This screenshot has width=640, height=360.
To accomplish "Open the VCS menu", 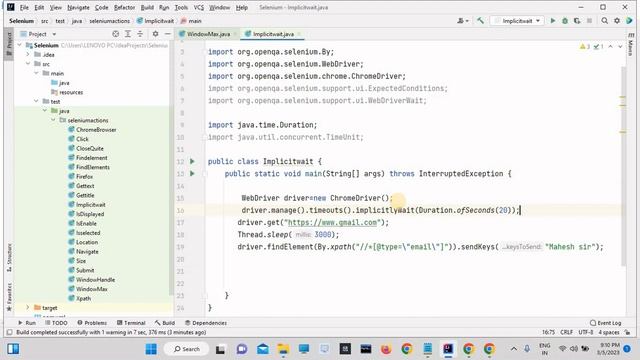I will click(198, 7).
